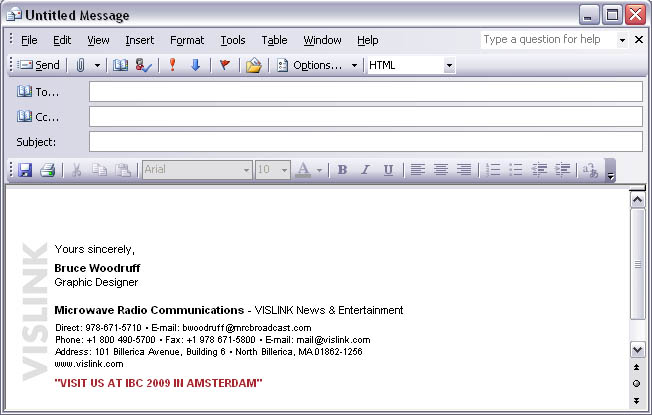The image size is (652, 415).
Task: Open the Tools menu
Action: pyautogui.click(x=233, y=40)
